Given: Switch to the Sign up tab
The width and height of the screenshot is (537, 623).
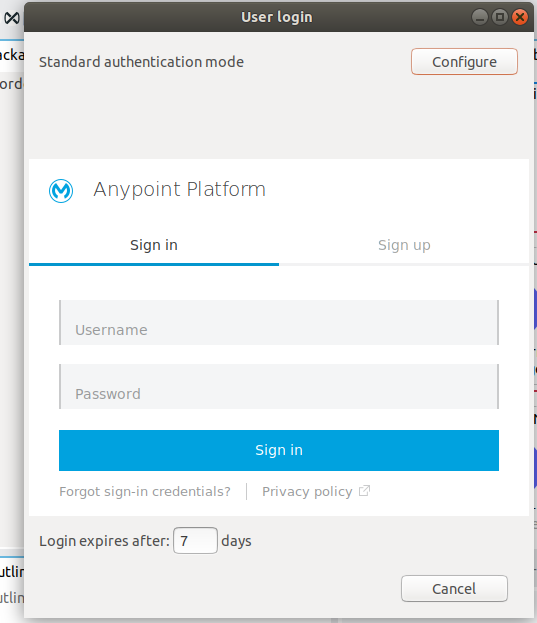Looking at the screenshot, I should coord(404,245).
